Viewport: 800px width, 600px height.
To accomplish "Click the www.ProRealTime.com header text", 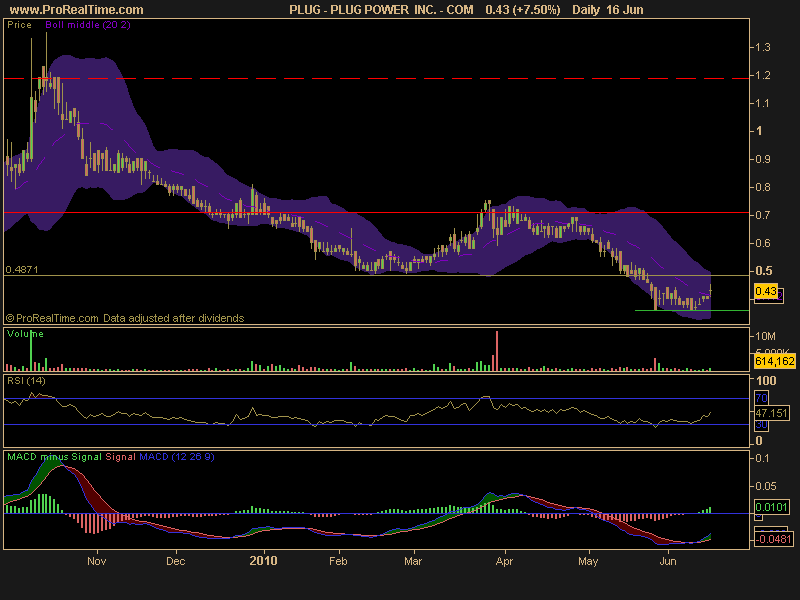I will coord(77,10).
